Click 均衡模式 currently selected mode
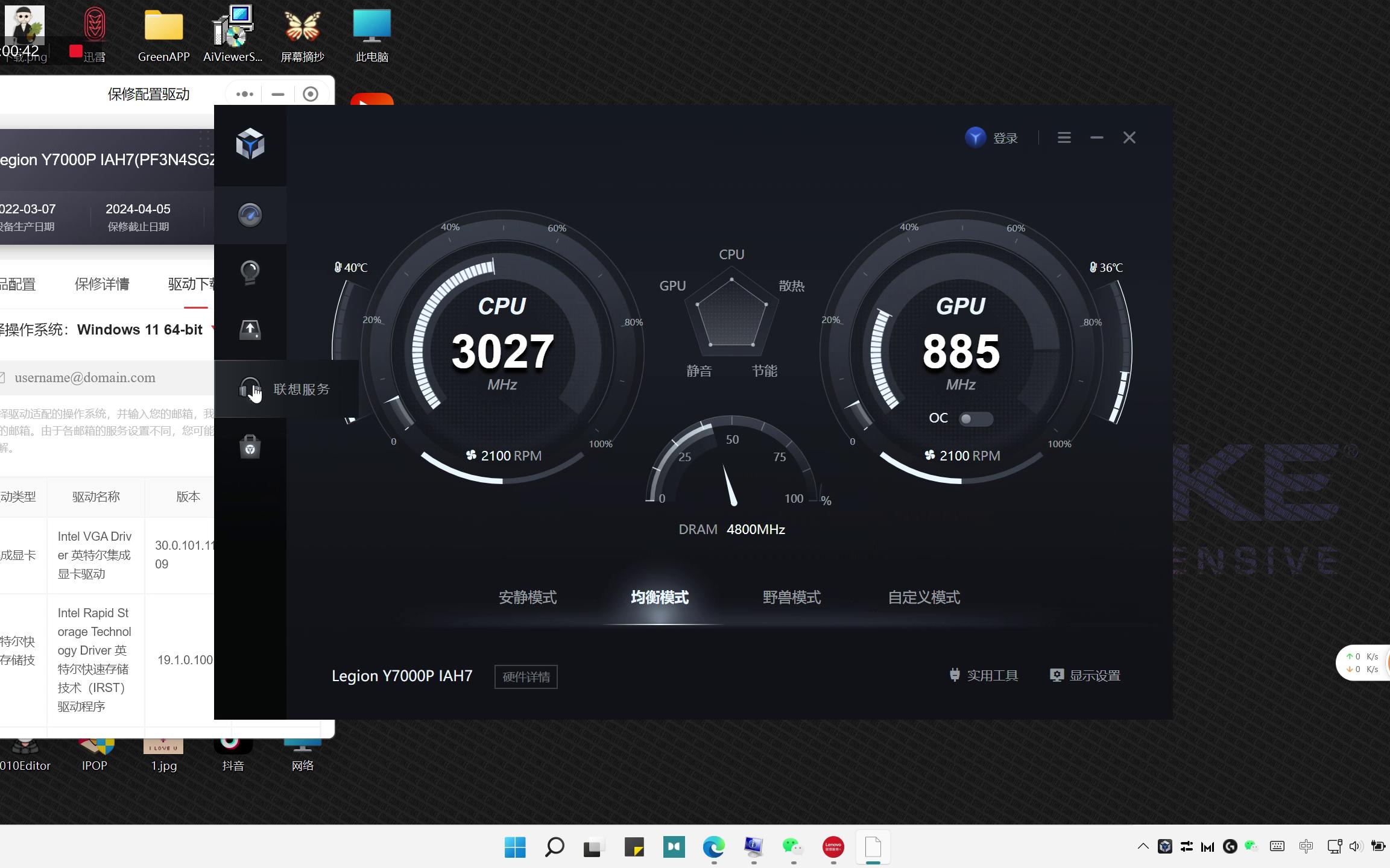 click(657, 597)
